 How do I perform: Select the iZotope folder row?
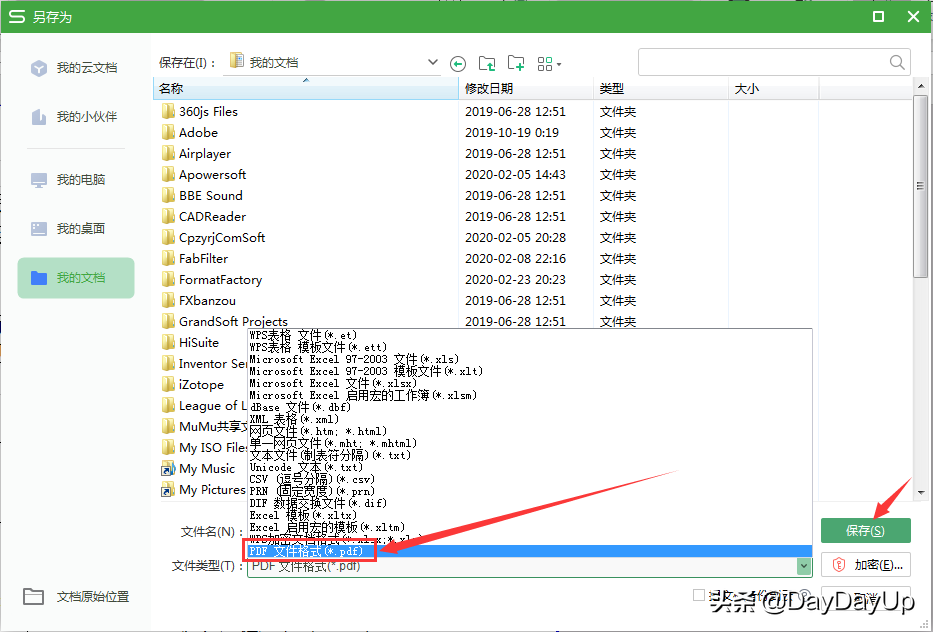point(192,384)
